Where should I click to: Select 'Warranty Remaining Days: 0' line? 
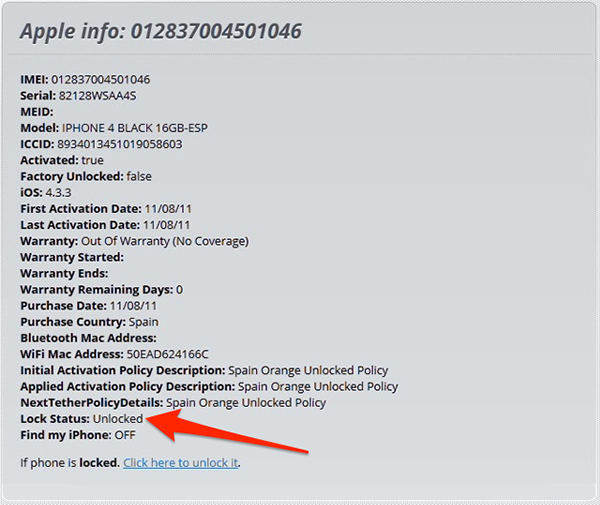click(101, 290)
